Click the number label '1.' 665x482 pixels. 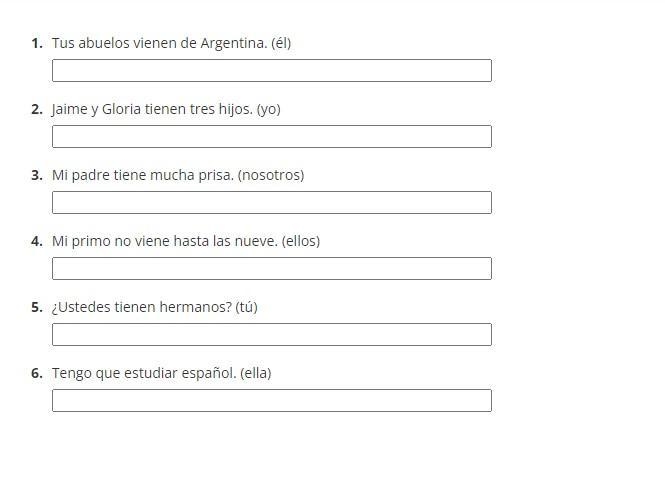[37, 43]
